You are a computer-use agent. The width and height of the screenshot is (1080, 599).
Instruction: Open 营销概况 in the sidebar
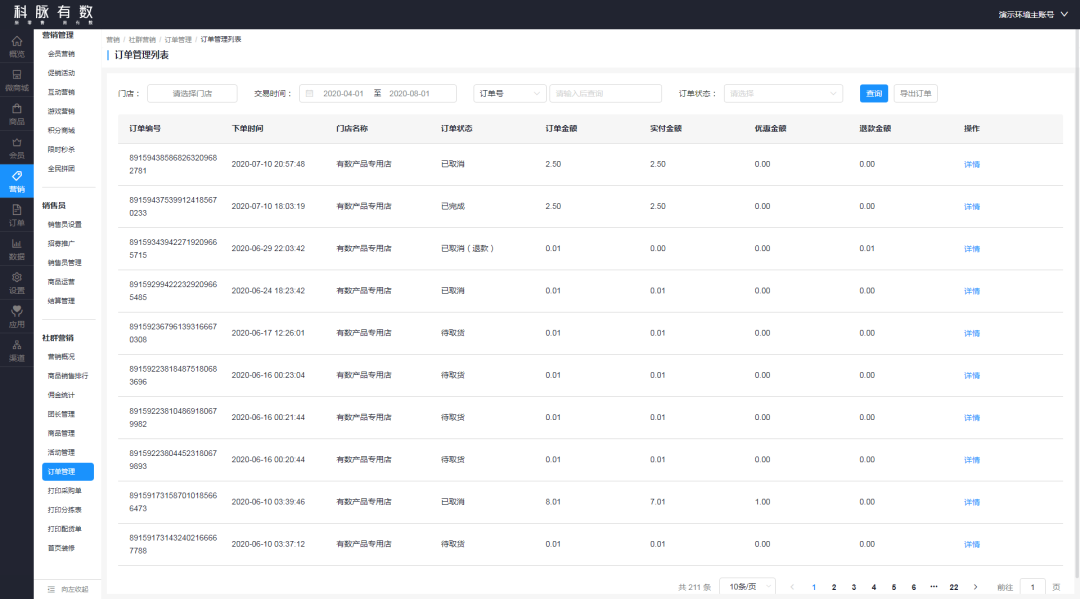[61, 357]
